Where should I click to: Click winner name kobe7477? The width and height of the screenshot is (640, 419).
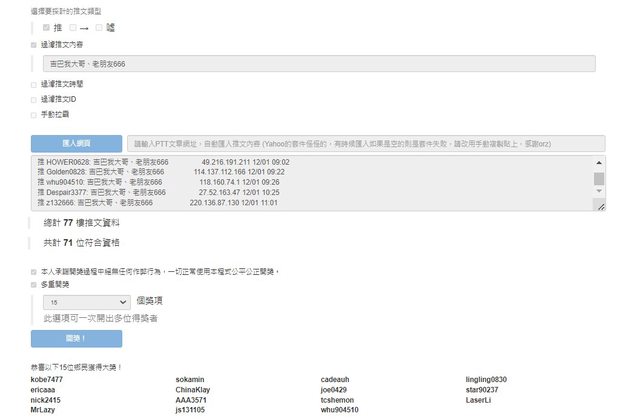pyautogui.click(x=46, y=380)
